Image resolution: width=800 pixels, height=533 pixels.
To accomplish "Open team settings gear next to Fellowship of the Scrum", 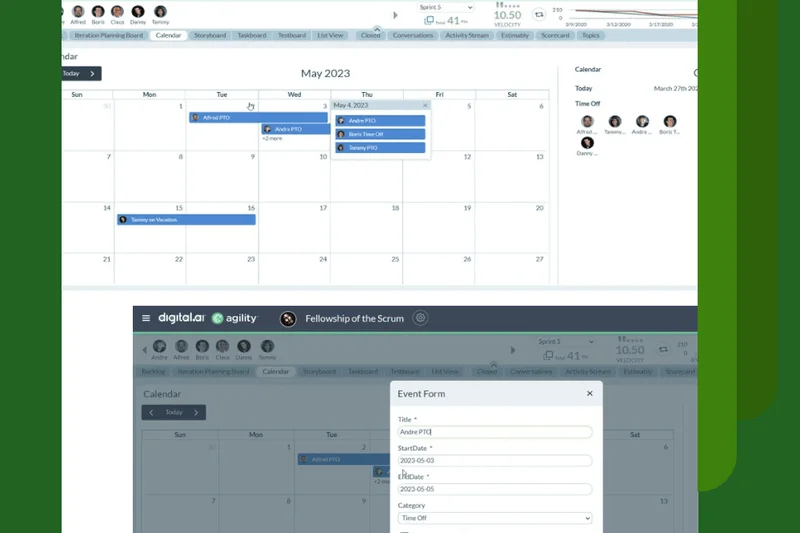I will tap(420, 318).
